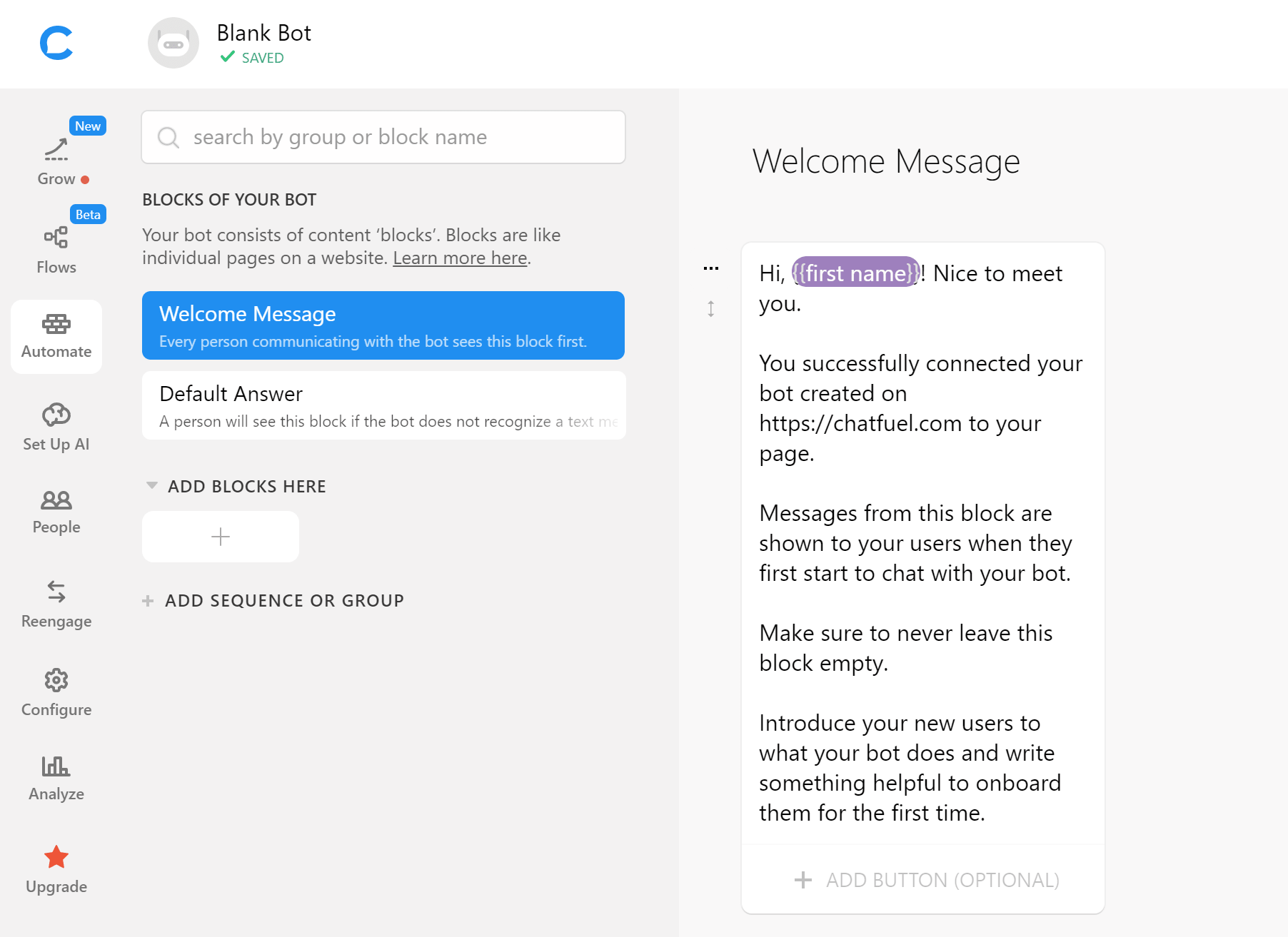Click the Upgrade label
Screen dimensions: 1288x937
pyautogui.click(x=56, y=886)
